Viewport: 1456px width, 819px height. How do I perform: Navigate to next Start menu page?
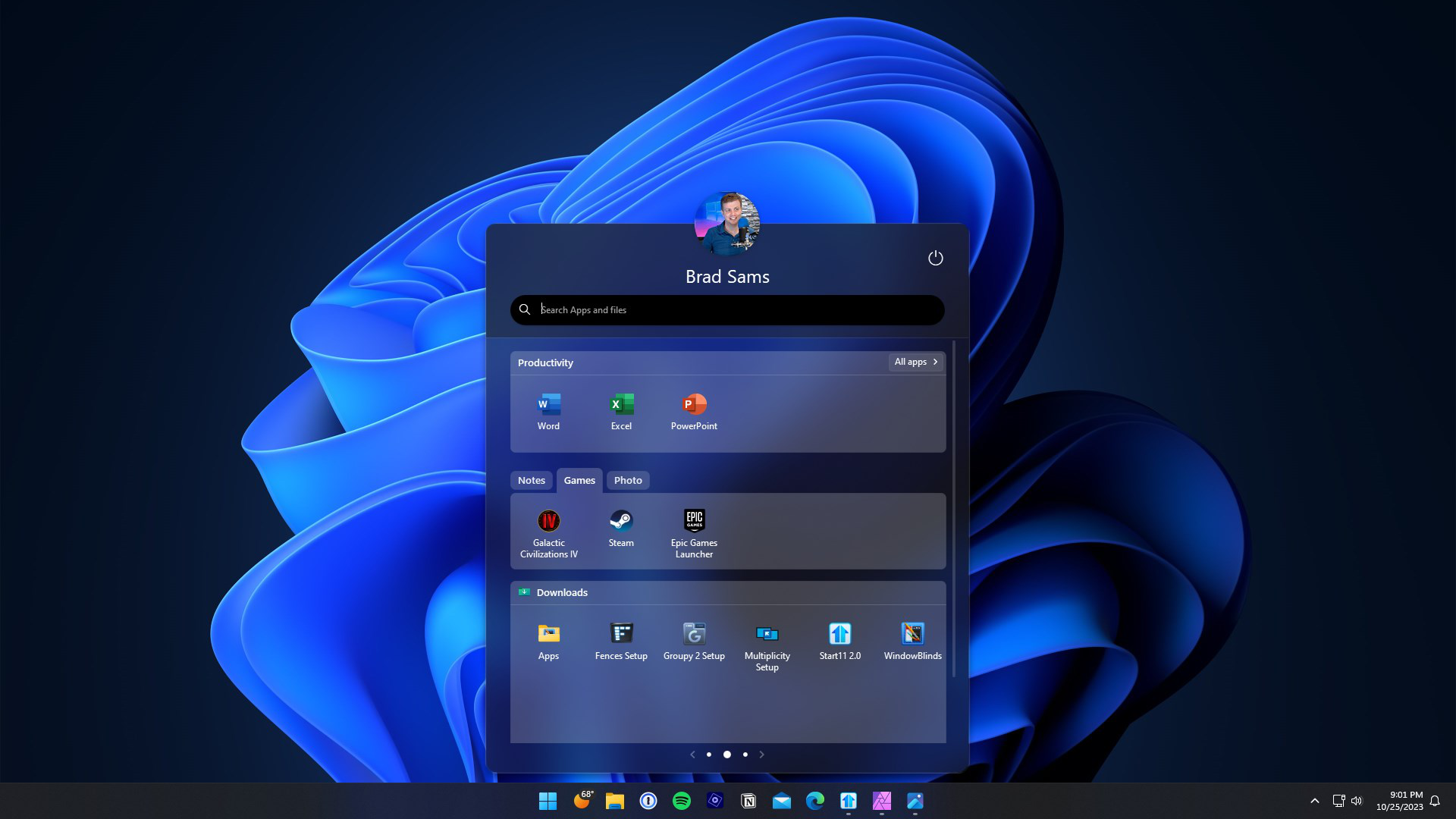762,754
